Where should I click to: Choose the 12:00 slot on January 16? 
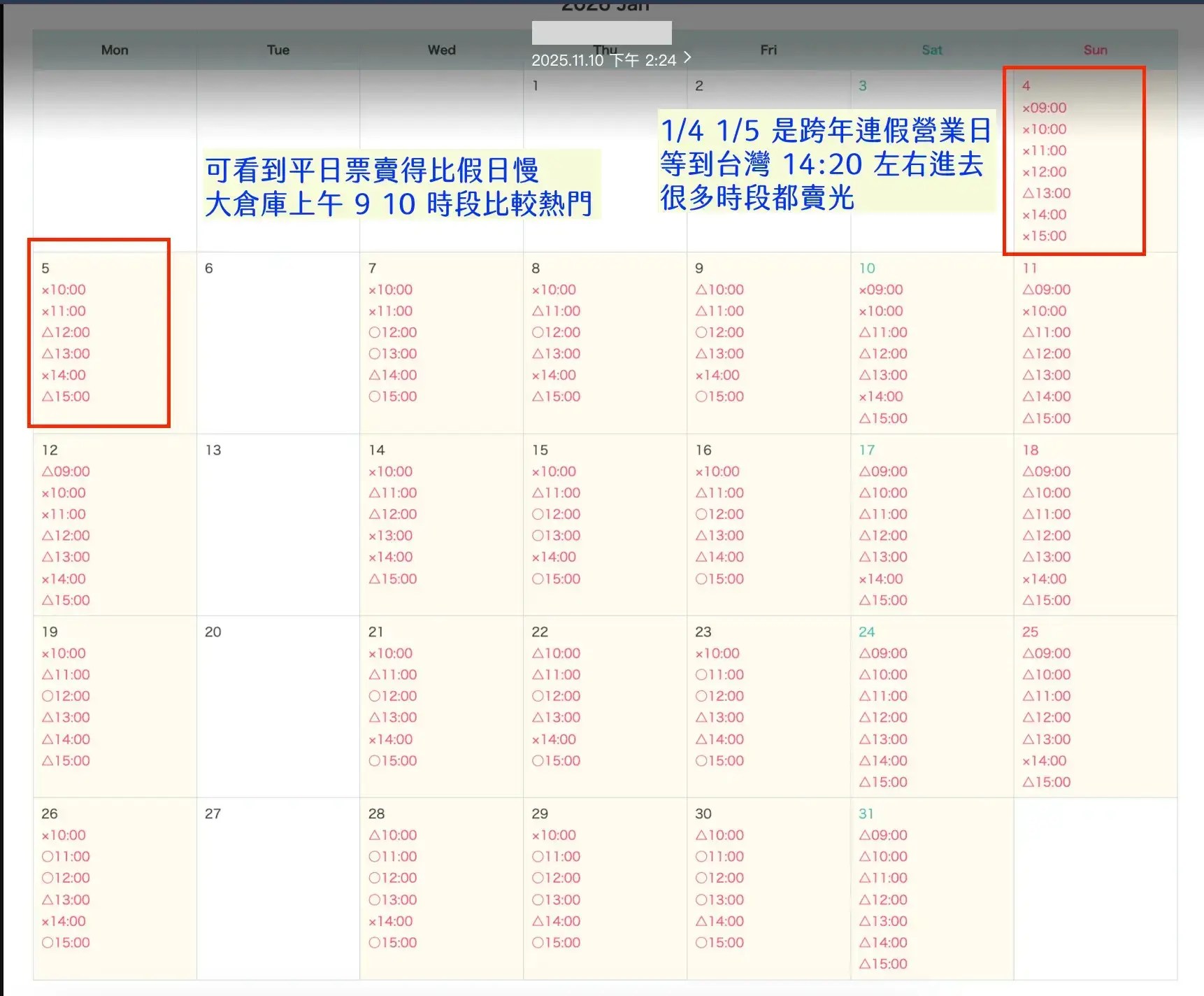(x=719, y=514)
